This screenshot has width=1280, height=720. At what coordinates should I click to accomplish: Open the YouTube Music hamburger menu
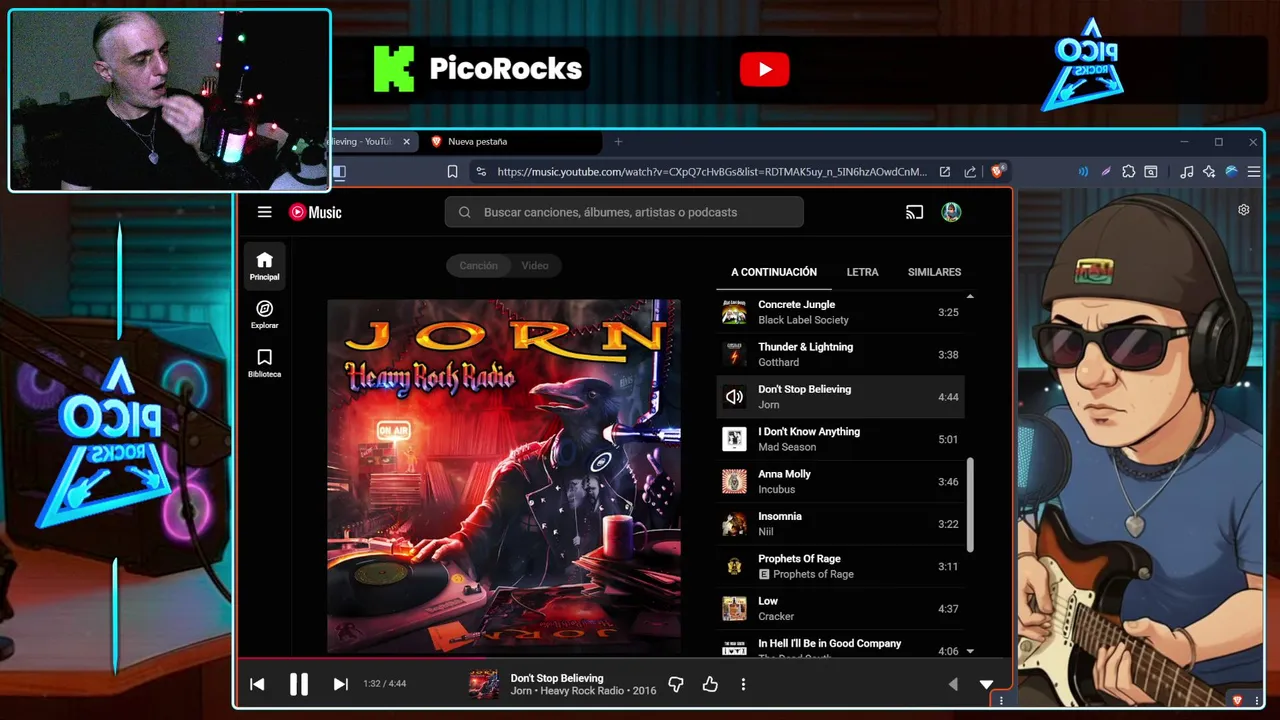pyautogui.click(x=264, y=212)
